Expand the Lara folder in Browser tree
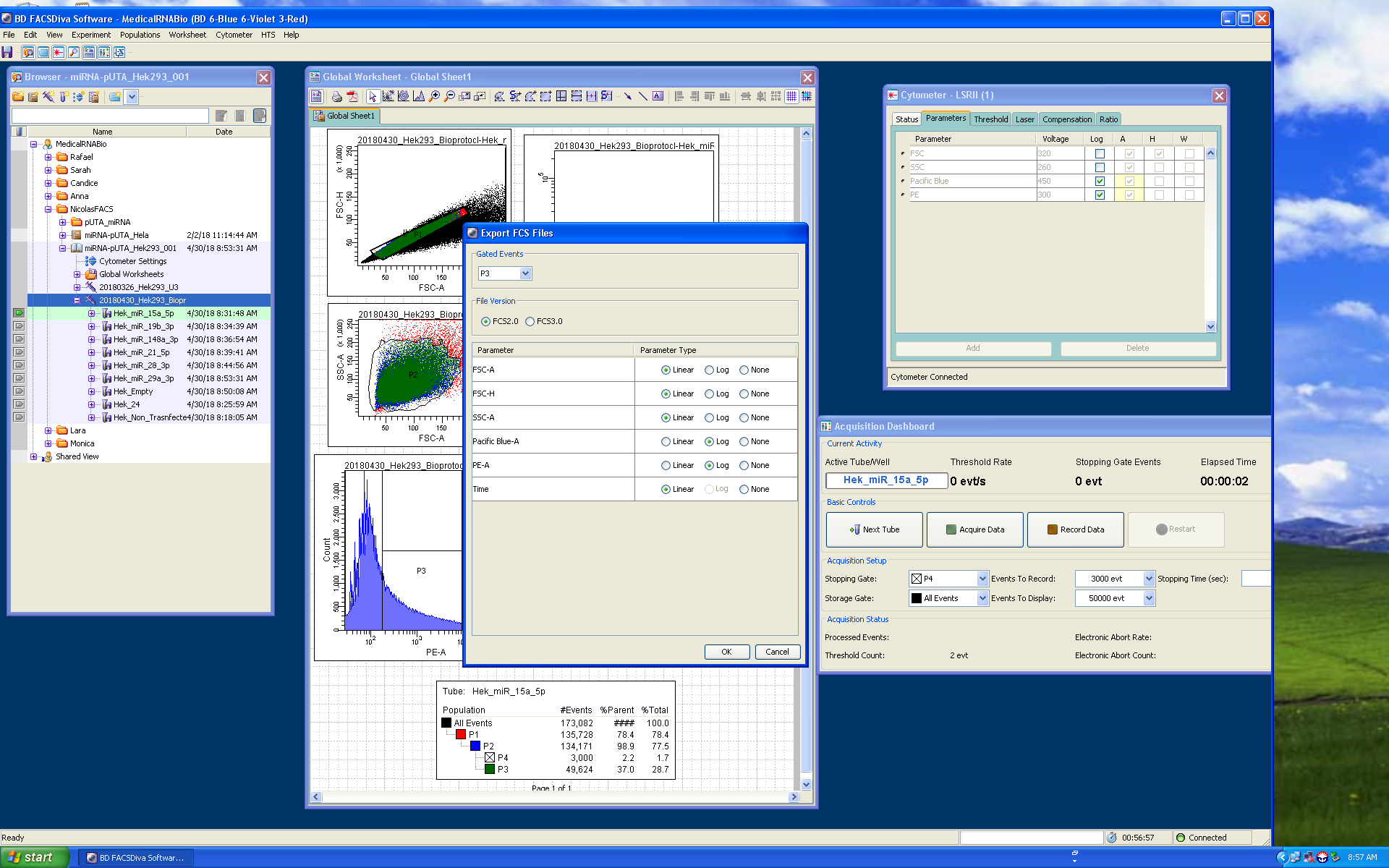This screenshot has height=868, width=1389. click(48, 430)
